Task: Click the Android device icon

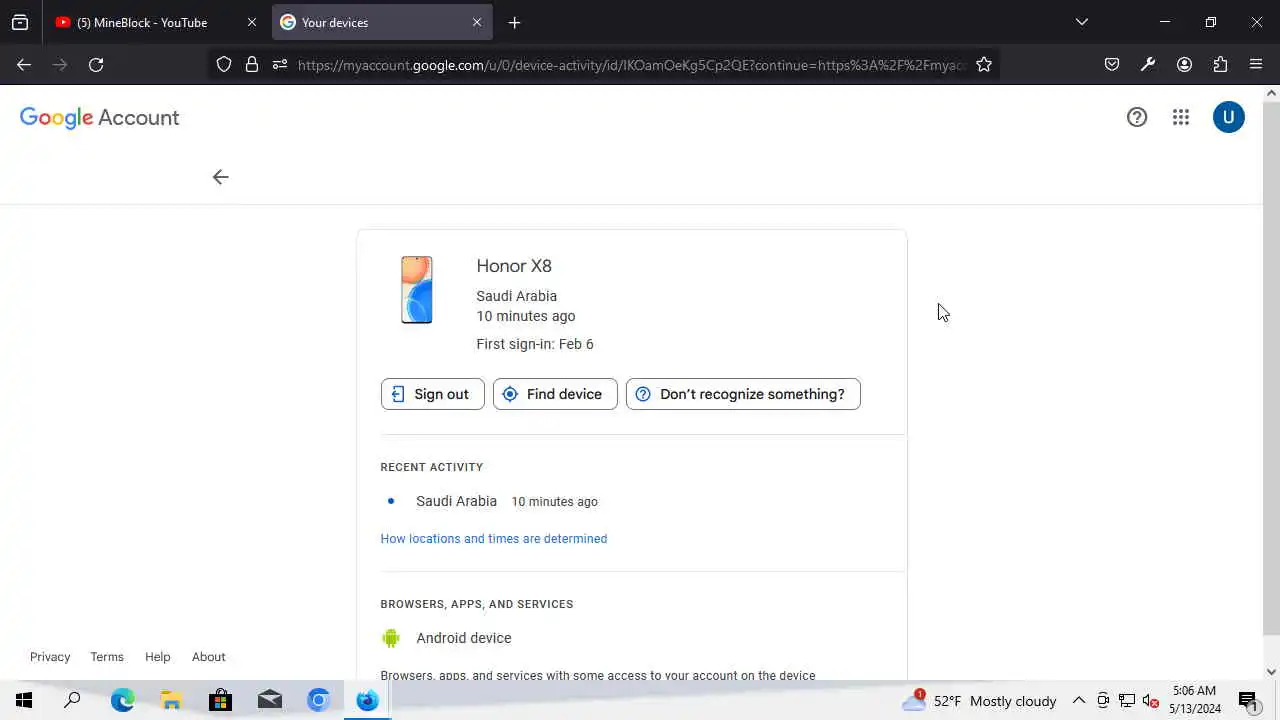Action: tap(391, 638)
